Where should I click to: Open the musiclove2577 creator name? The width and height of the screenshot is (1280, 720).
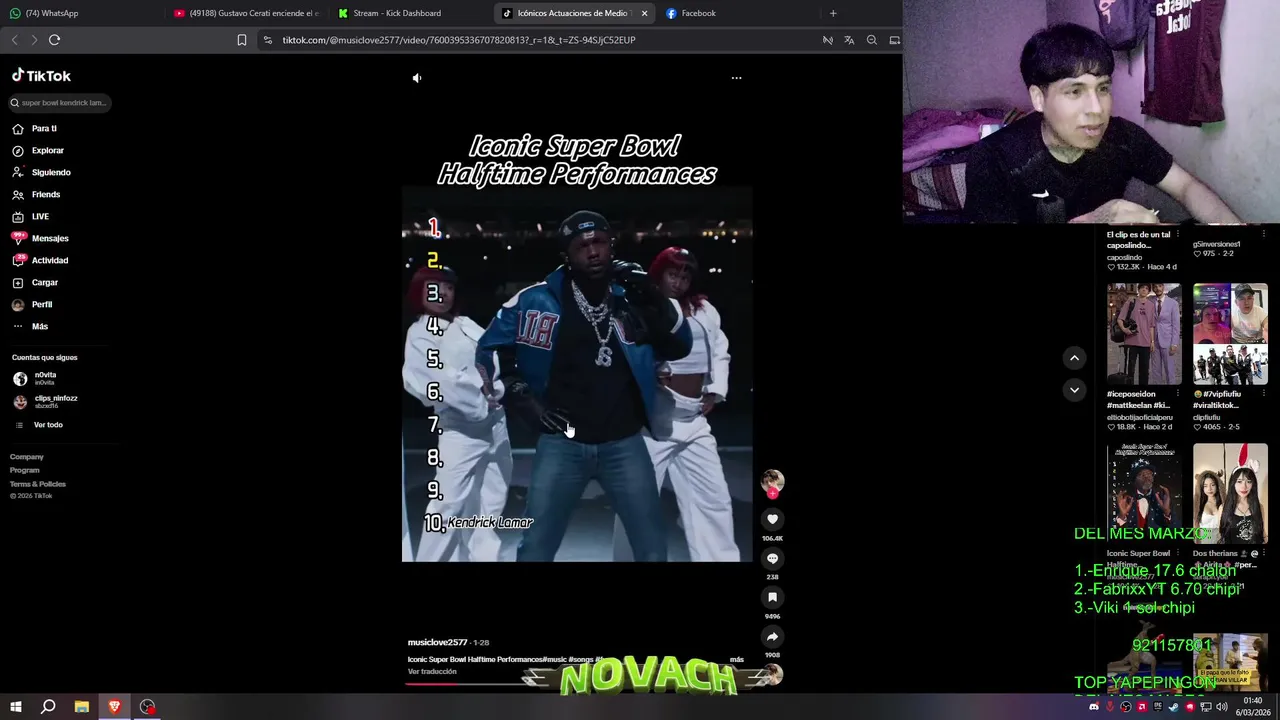coord(437,642)
